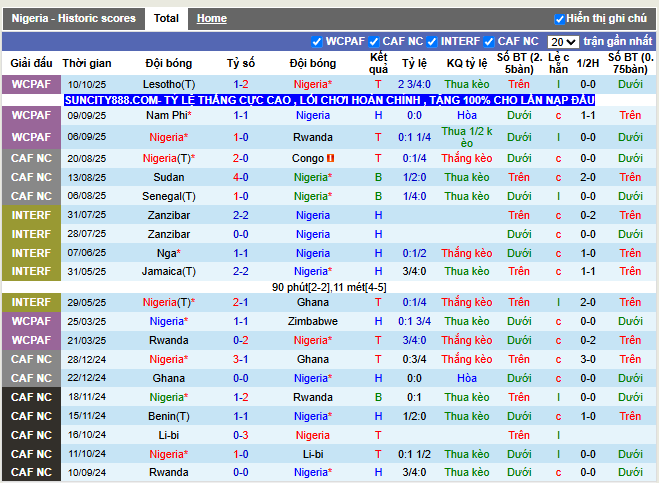659x483 pixels.
Task: Click the 'Giải đấu' column header
Action: 31,63
